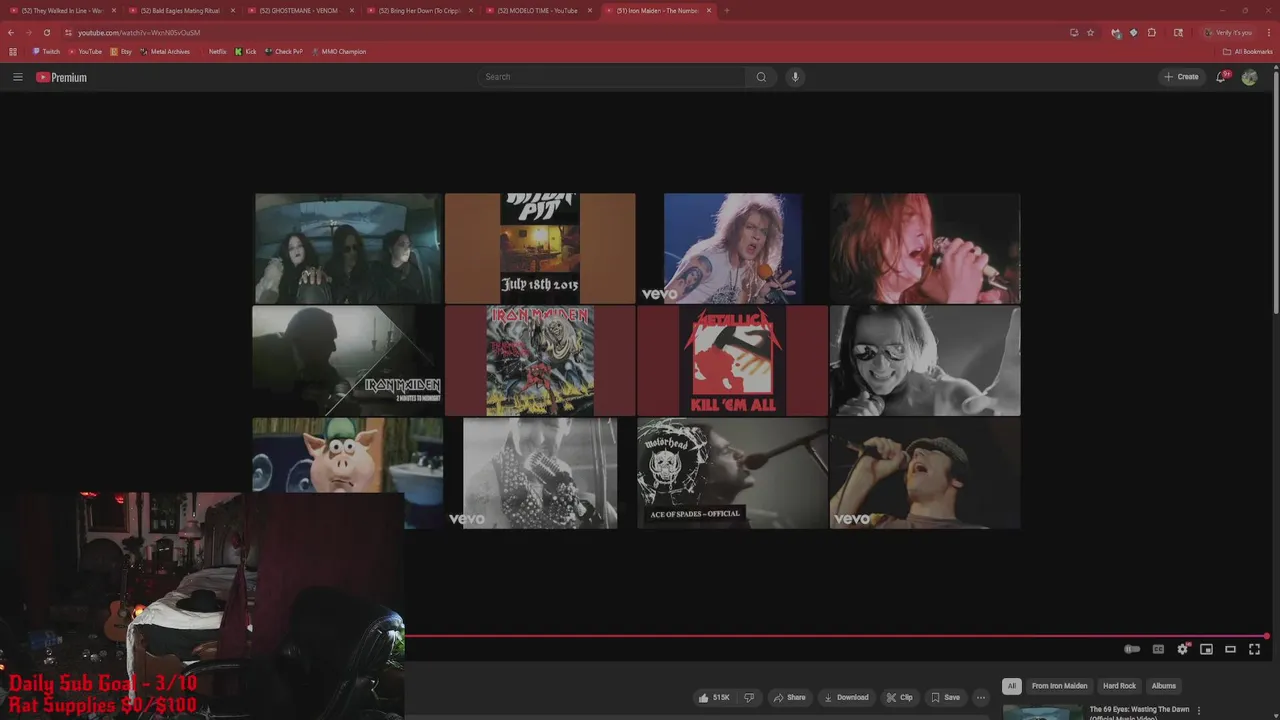Image resolution: width=1280 pixels, height=720 pixels.
Task: Open the Twitch bookmark
Action: (46, 51)
